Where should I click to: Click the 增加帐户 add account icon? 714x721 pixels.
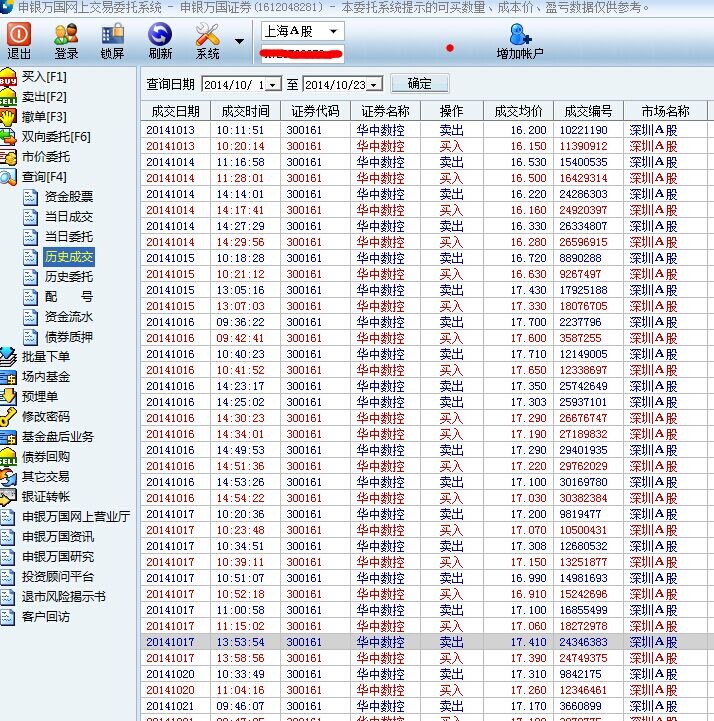(520, 34)
